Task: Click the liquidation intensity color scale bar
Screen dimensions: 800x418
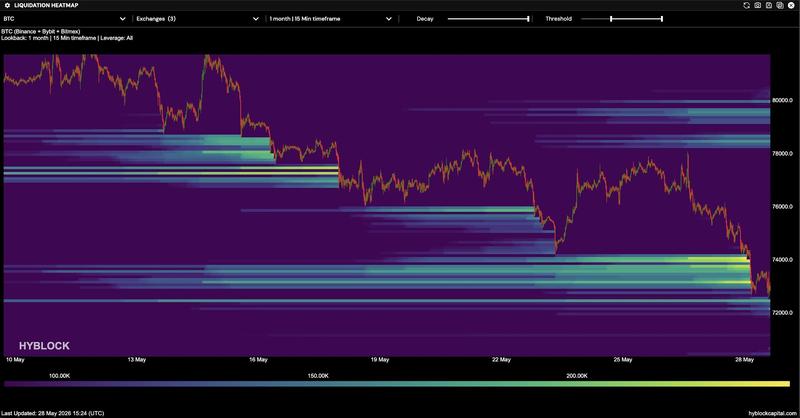Action: (396, 384)
